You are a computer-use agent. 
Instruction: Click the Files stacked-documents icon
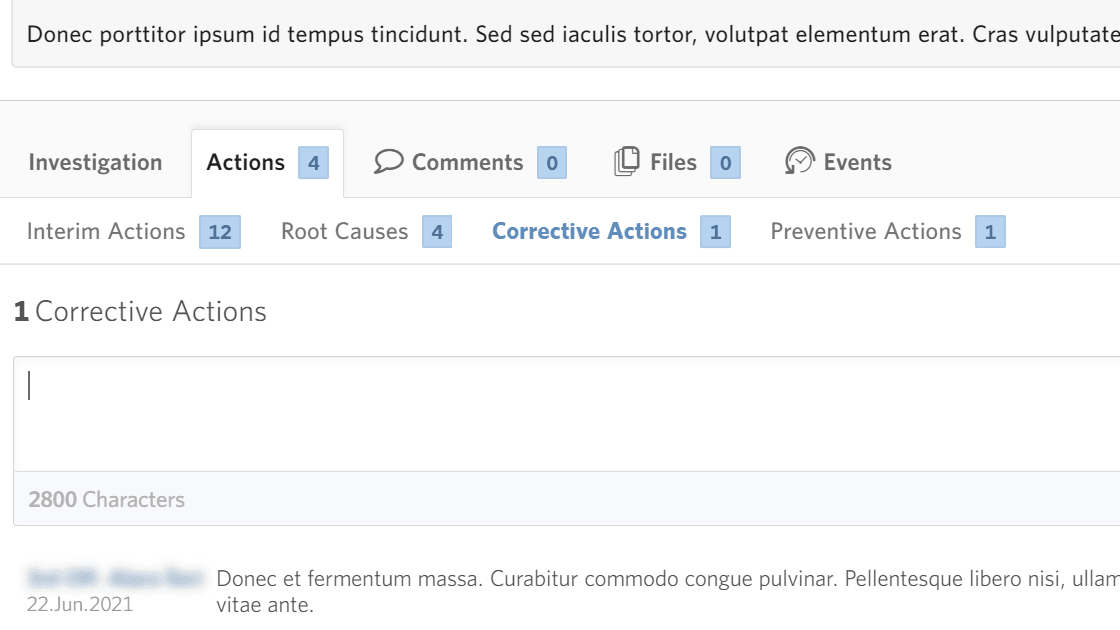pyautogui.click(x=628, y=160)
